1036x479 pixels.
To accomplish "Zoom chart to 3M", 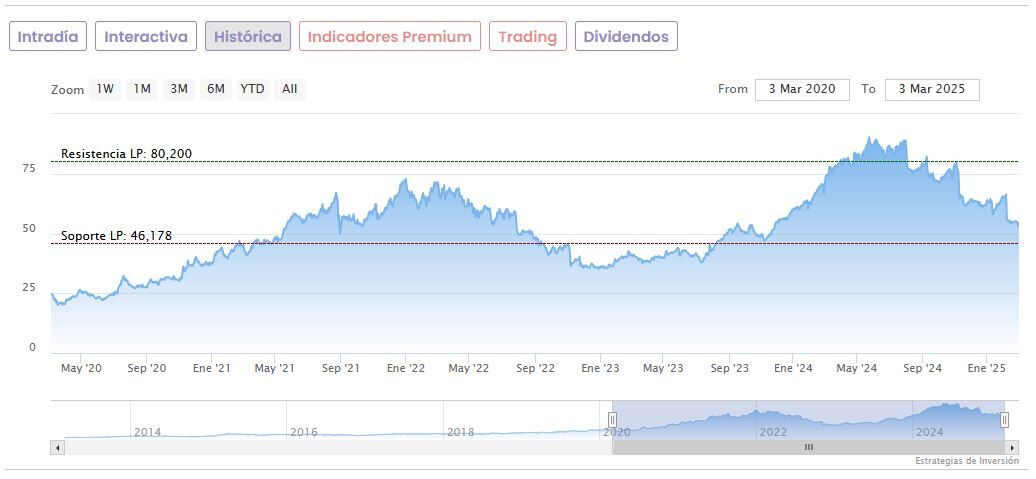I will point(179,89).
